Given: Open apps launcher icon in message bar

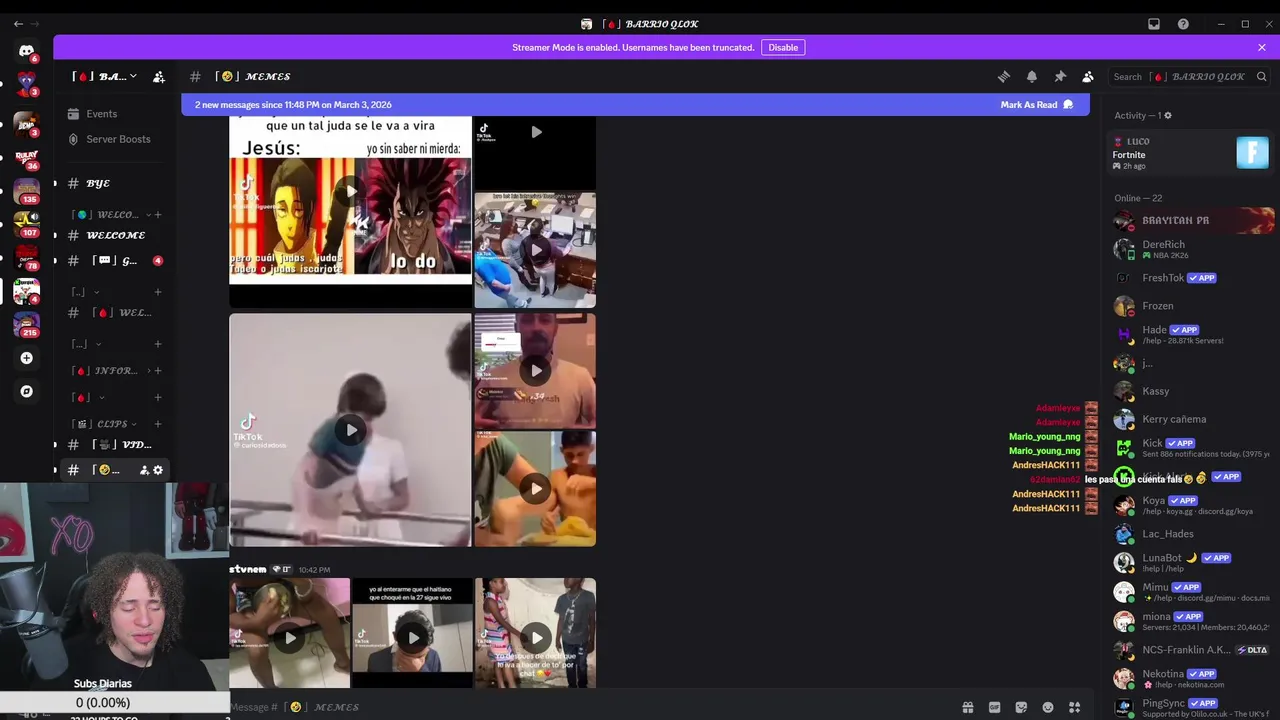Looking at the screenshot, I should coord(1075,707).
